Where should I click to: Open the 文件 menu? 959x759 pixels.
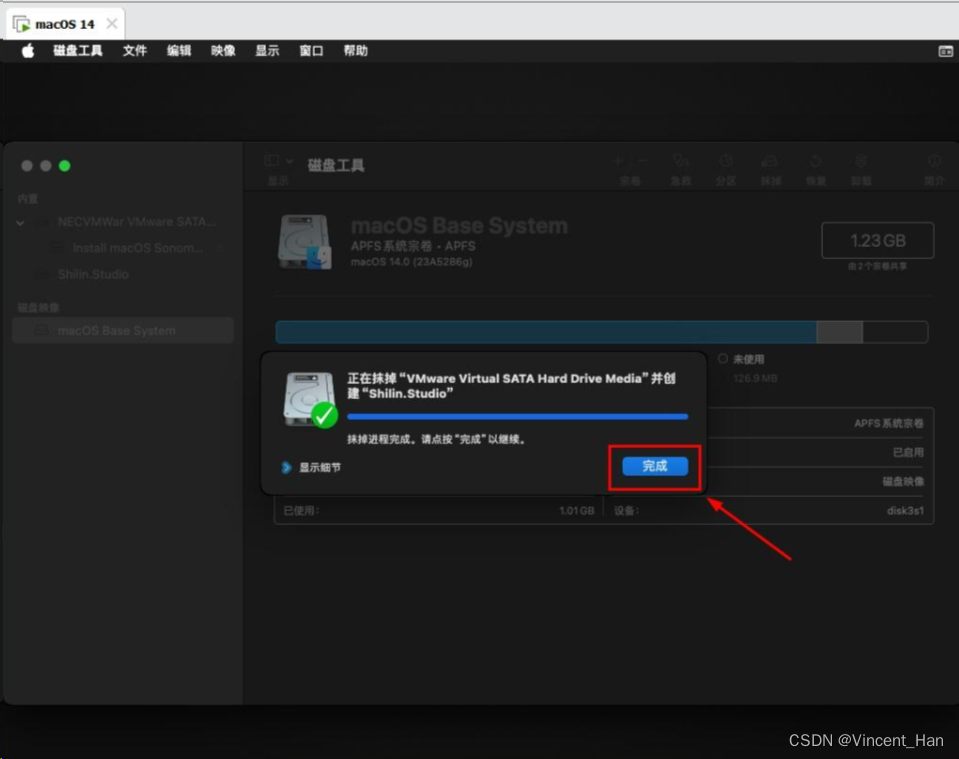(x=135, y=51)
